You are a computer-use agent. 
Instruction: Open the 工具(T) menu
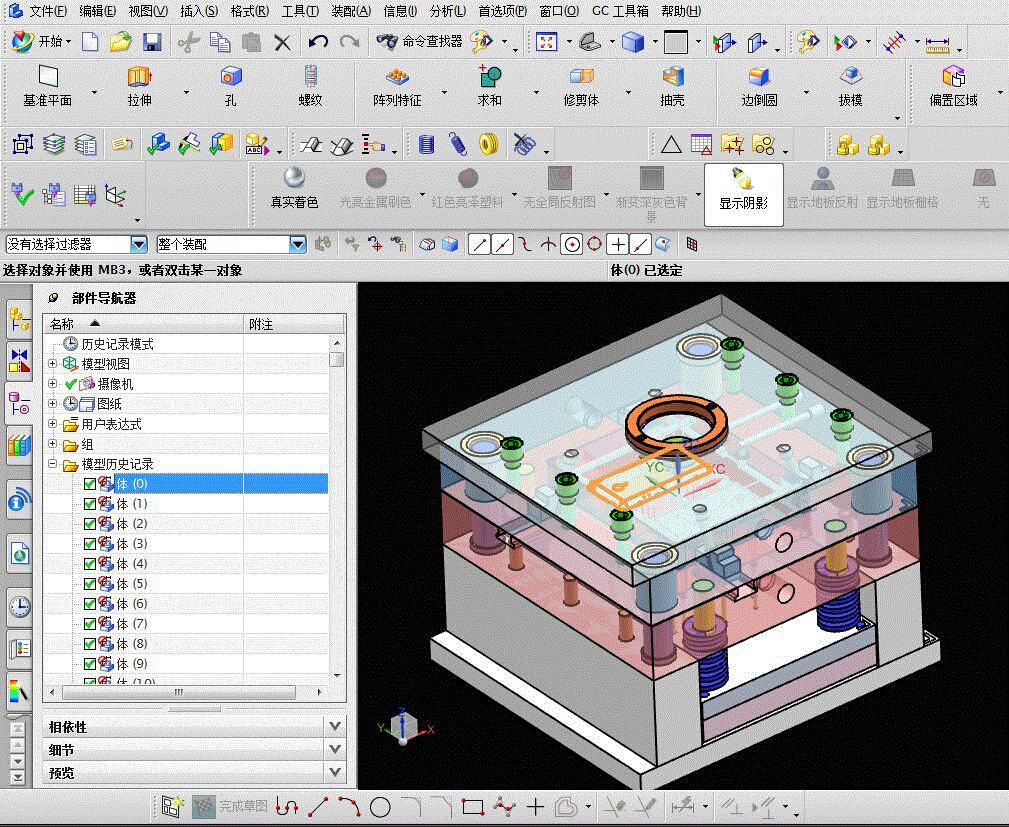[x=301, y=11]
